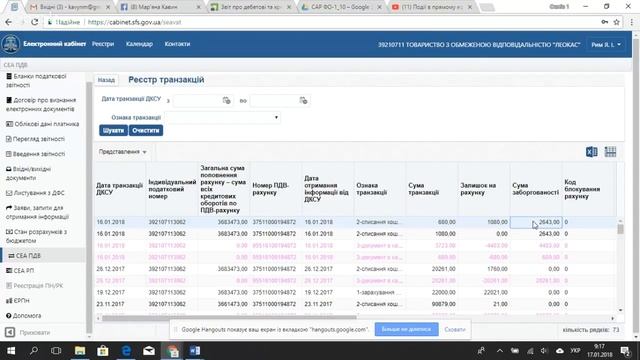Open Task View on the taskbar
Viewport: 640px width, 360px height.
(56, 351)
